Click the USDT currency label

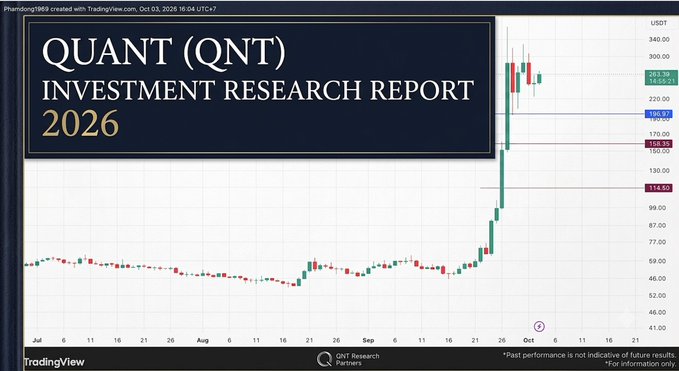[x=659, y=23]
